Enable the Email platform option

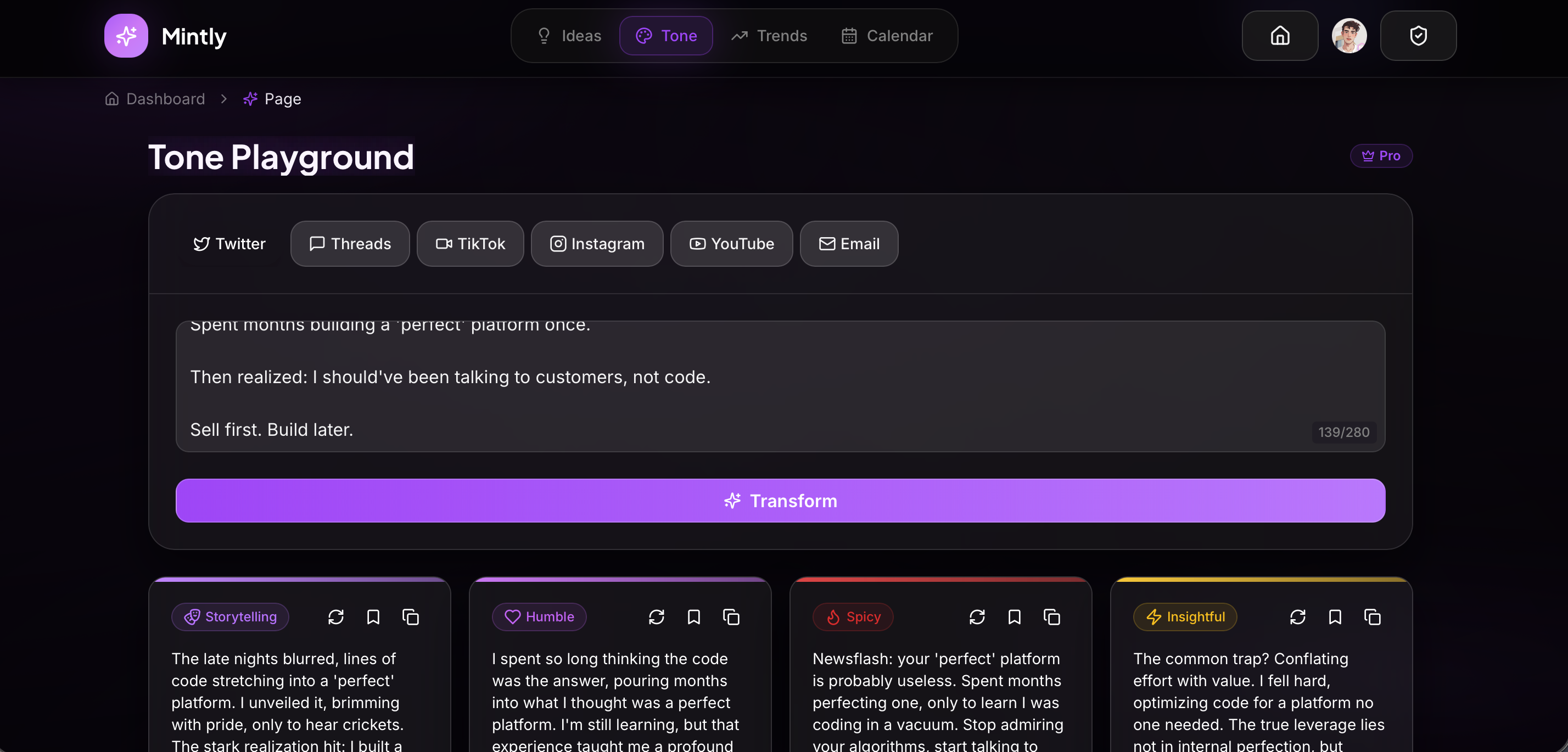849,243
